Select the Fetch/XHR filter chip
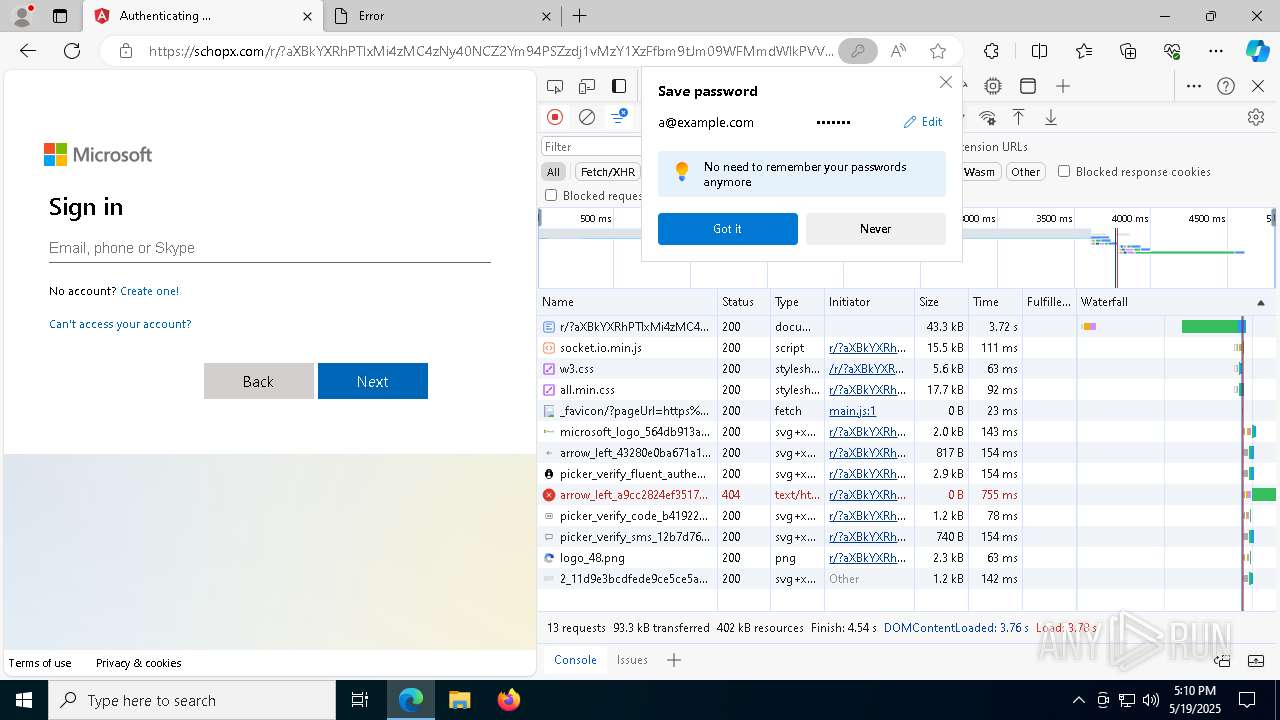The image size is (1280, 720). point(608,172)
